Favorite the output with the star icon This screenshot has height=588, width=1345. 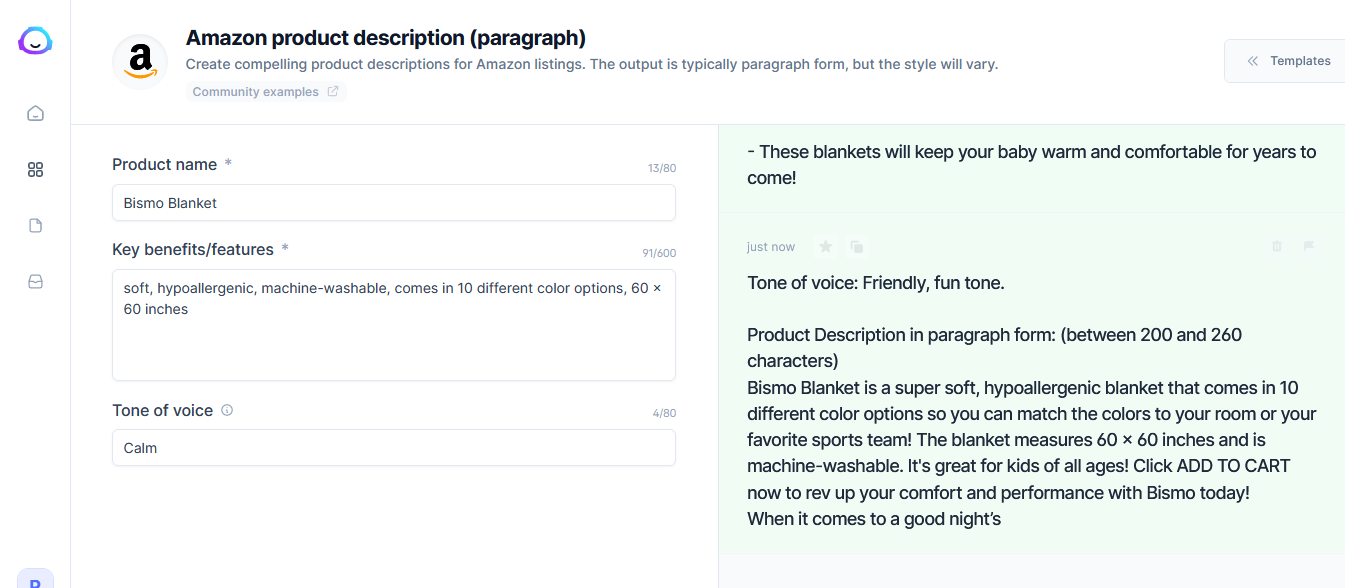click(825, 247)
